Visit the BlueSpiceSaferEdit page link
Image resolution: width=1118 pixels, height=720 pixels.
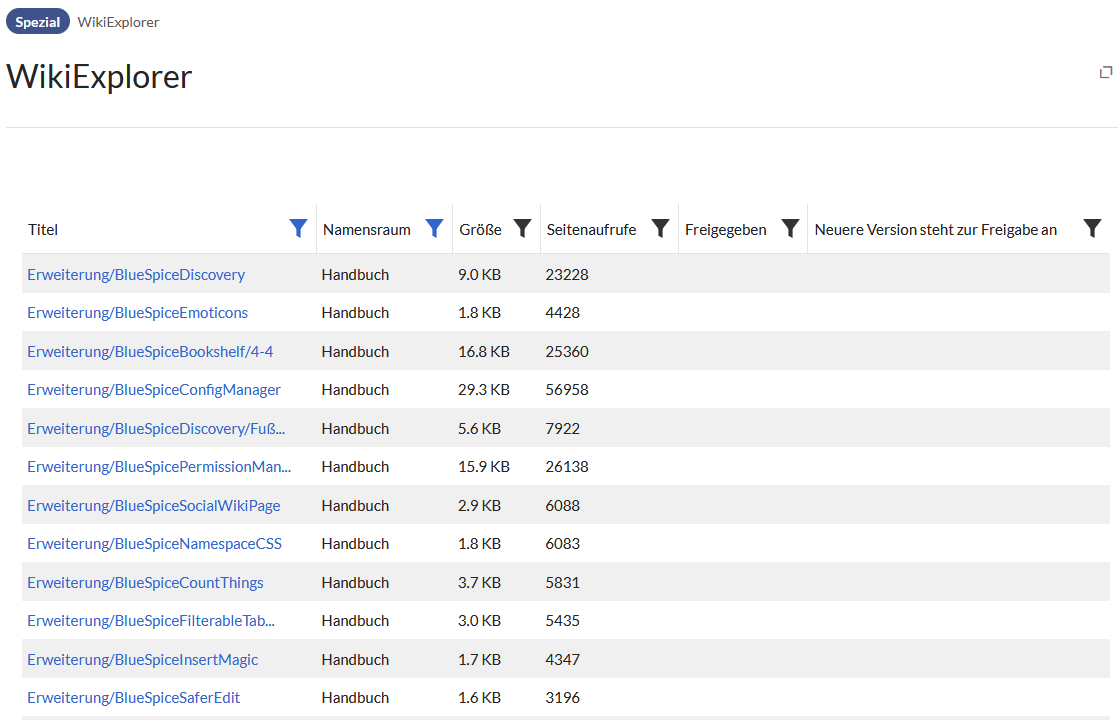[133, 698]
